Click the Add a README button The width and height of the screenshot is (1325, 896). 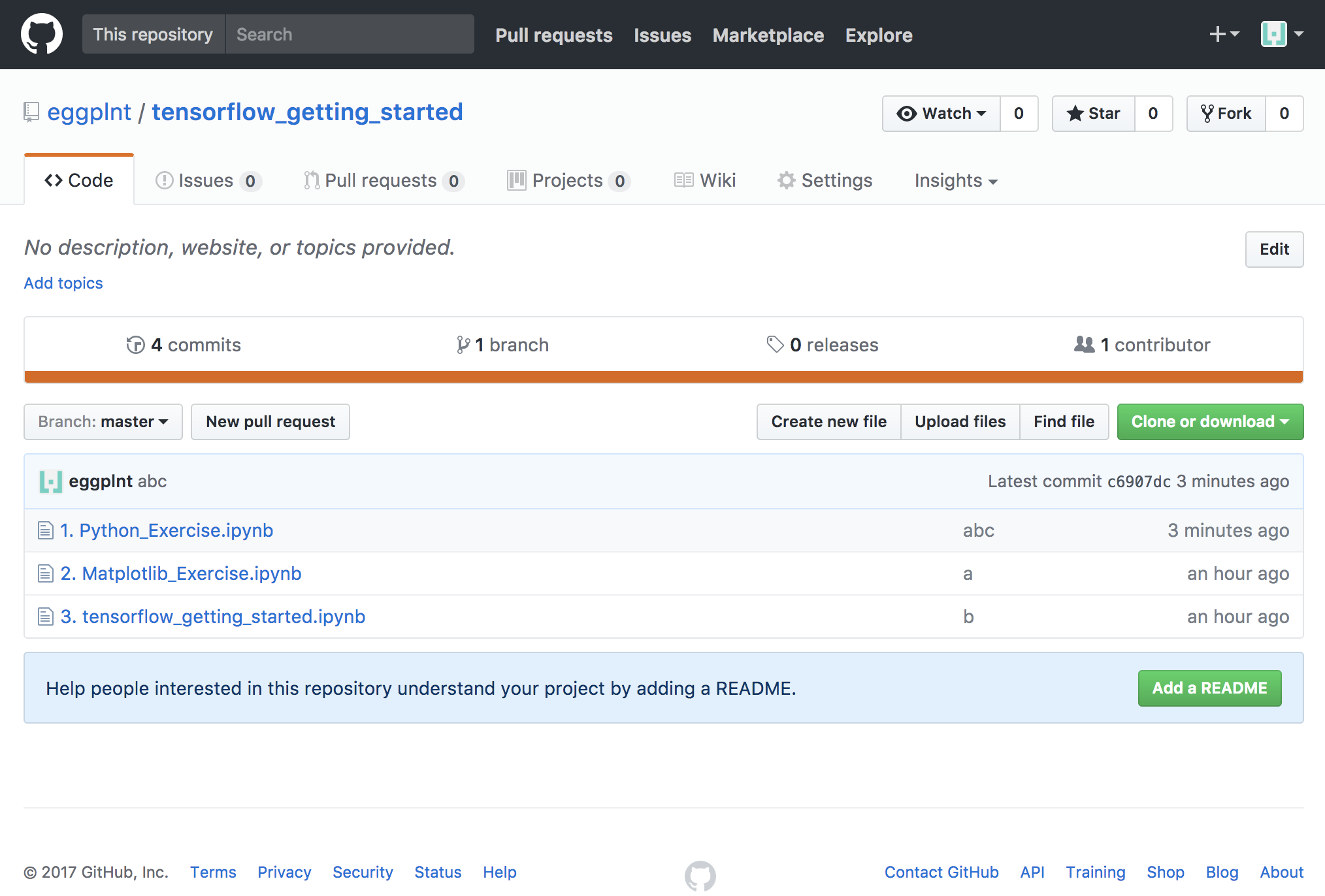[x=1210, y=688]
